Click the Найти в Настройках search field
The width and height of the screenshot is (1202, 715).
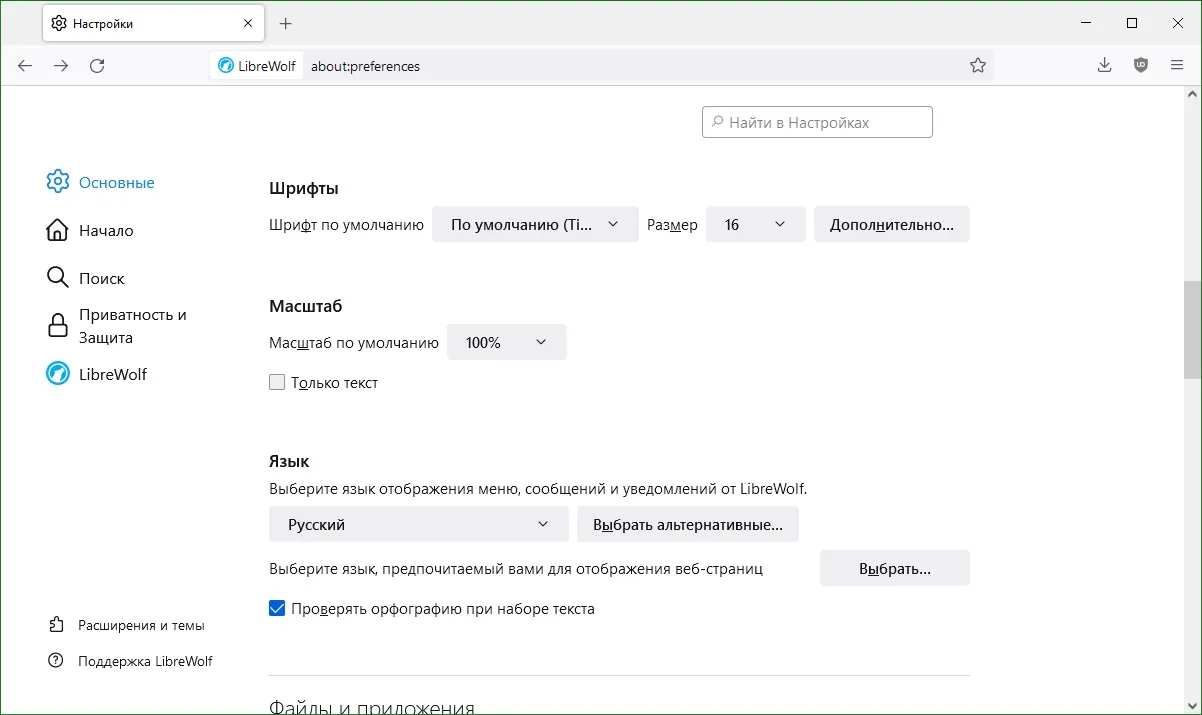click(817, 122)
